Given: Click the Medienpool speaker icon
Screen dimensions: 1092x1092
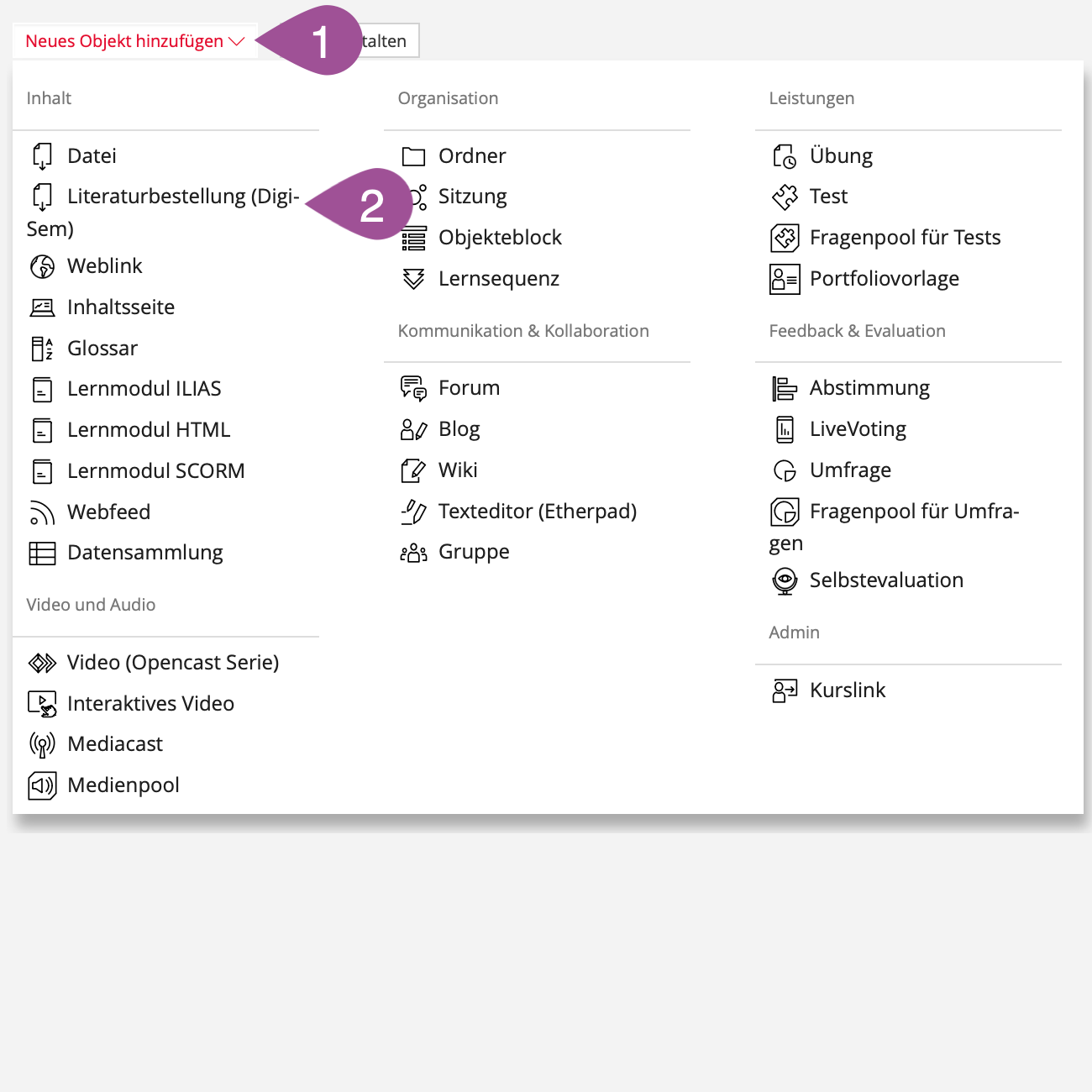Looking at the screenshot, I should pos(42,785).
